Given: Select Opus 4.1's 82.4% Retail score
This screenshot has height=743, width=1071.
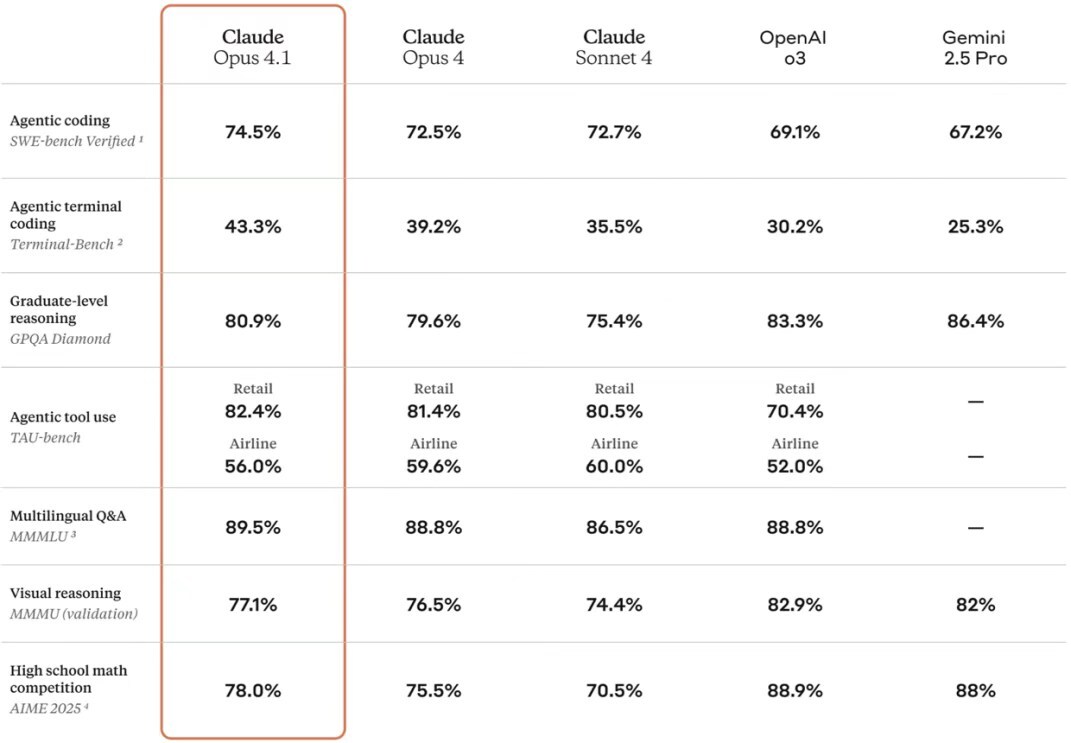Looking at the screenshot, I should 253,411.
